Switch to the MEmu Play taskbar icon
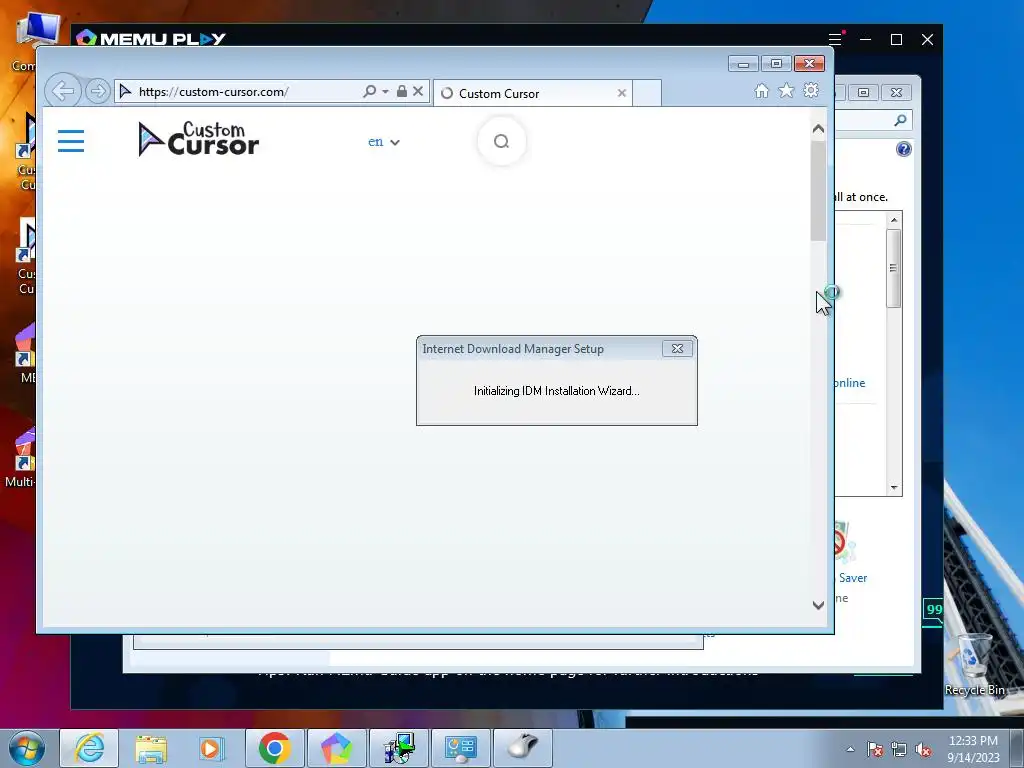The image size is (1024, 768). (x=337, y=748)
